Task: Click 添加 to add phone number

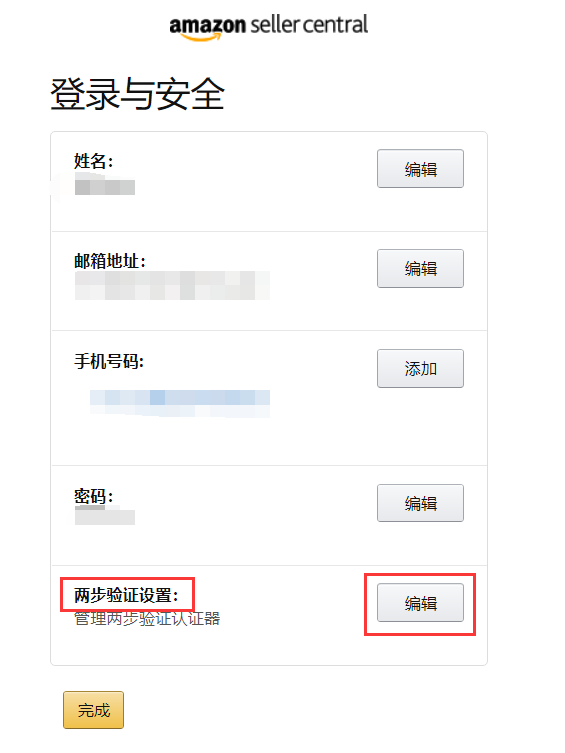Action: tap(420, 368)
